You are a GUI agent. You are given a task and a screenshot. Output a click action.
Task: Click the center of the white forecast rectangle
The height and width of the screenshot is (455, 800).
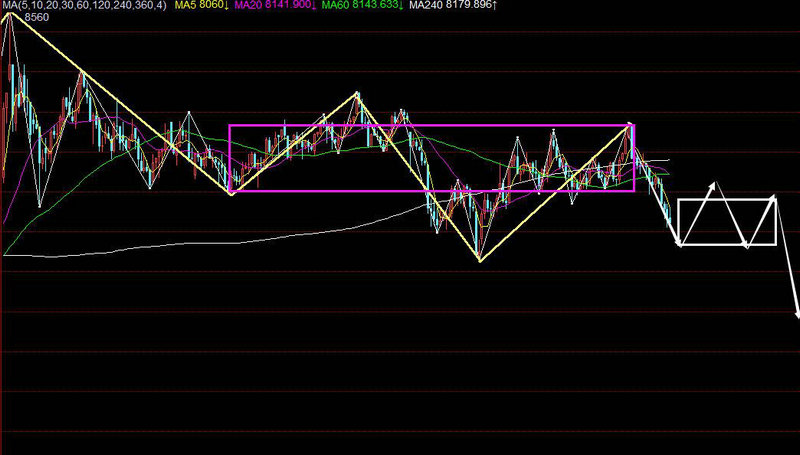click(727, 222)
